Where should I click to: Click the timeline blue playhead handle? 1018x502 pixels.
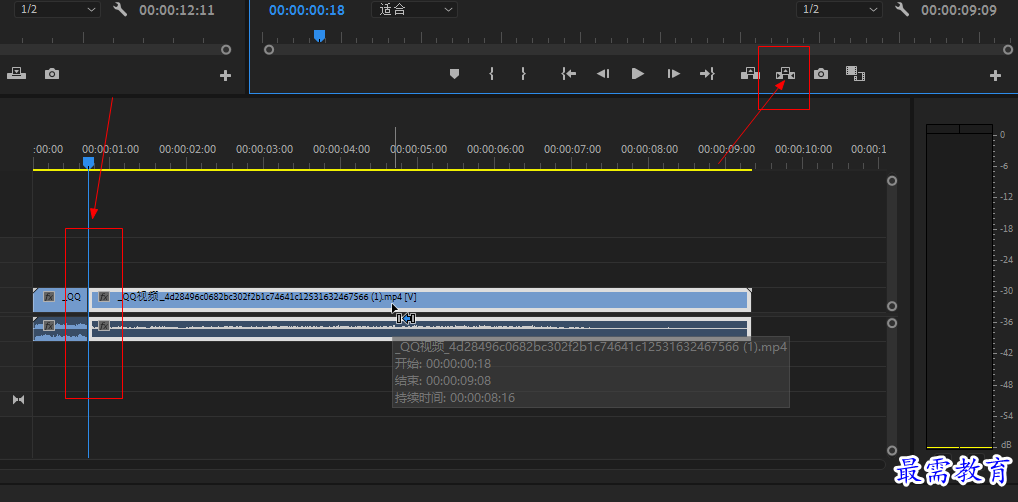click(x=88, y=162)
